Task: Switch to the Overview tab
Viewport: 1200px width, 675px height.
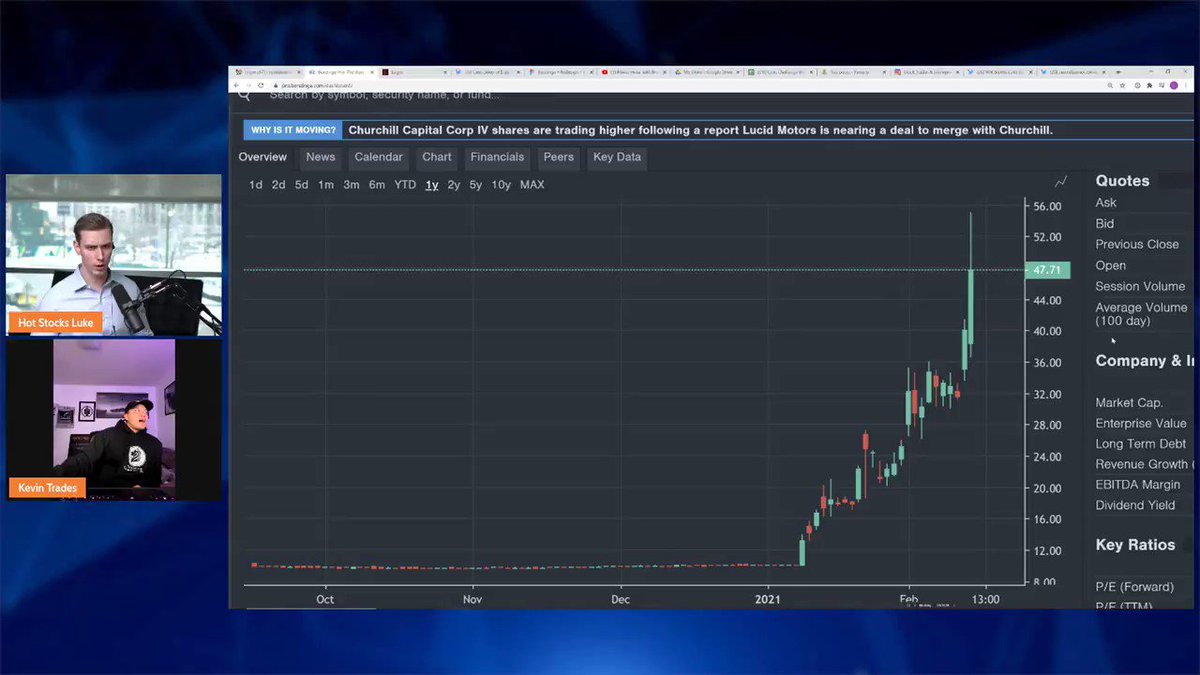Action: tap(263, 157)
